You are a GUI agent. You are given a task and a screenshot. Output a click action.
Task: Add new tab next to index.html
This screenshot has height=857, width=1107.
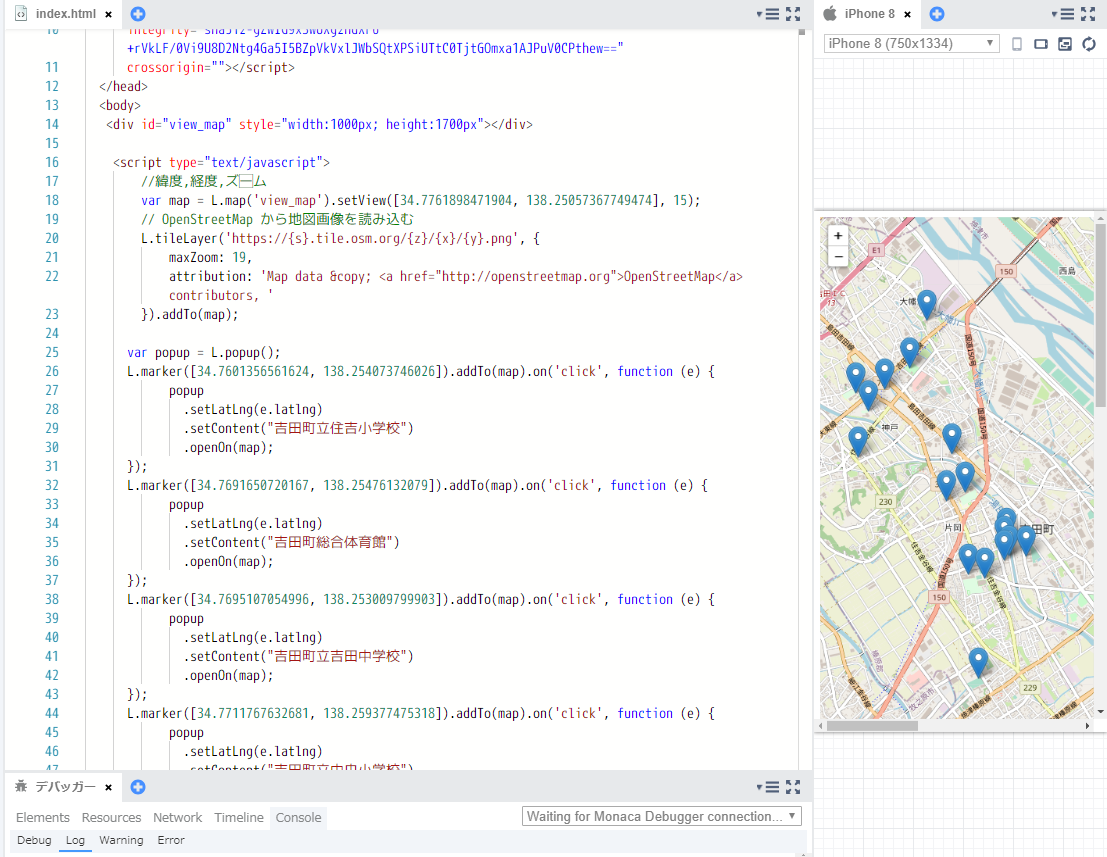coord(138,14)
